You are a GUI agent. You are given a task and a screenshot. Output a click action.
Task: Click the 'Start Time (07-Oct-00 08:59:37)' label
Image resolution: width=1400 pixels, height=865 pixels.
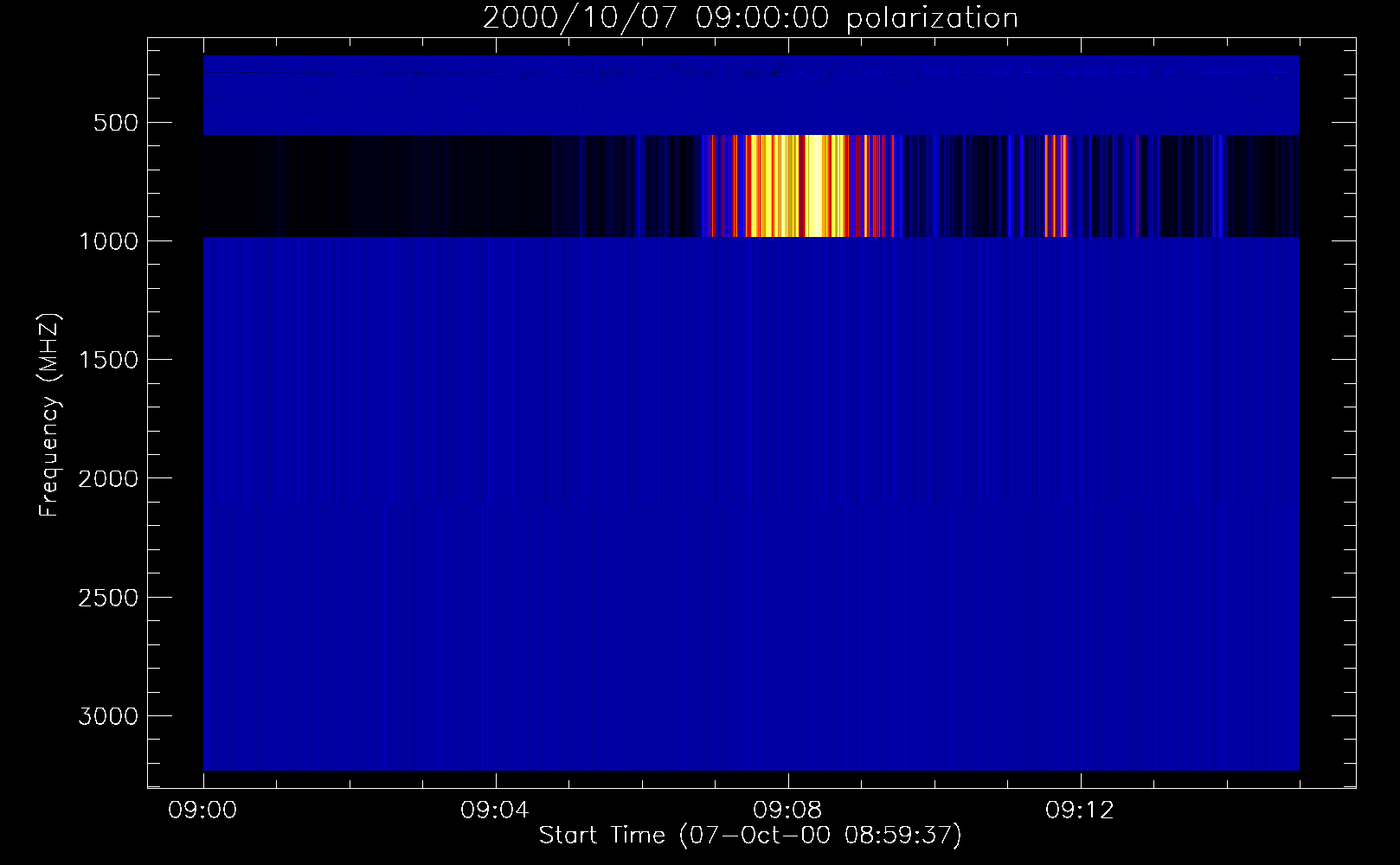point(750,835)
